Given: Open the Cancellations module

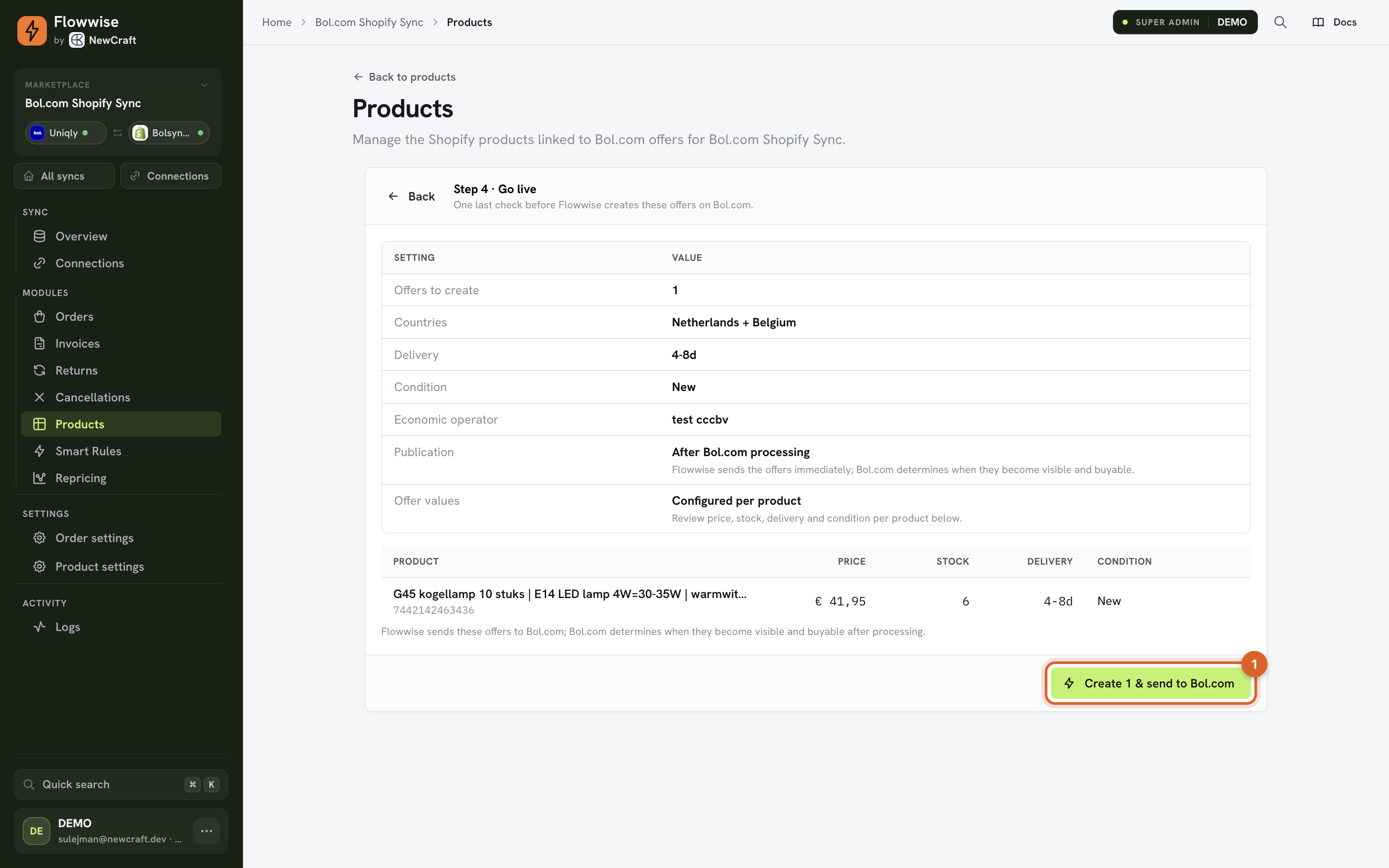Looking at the screenshot, I should [x=121, y=397].
